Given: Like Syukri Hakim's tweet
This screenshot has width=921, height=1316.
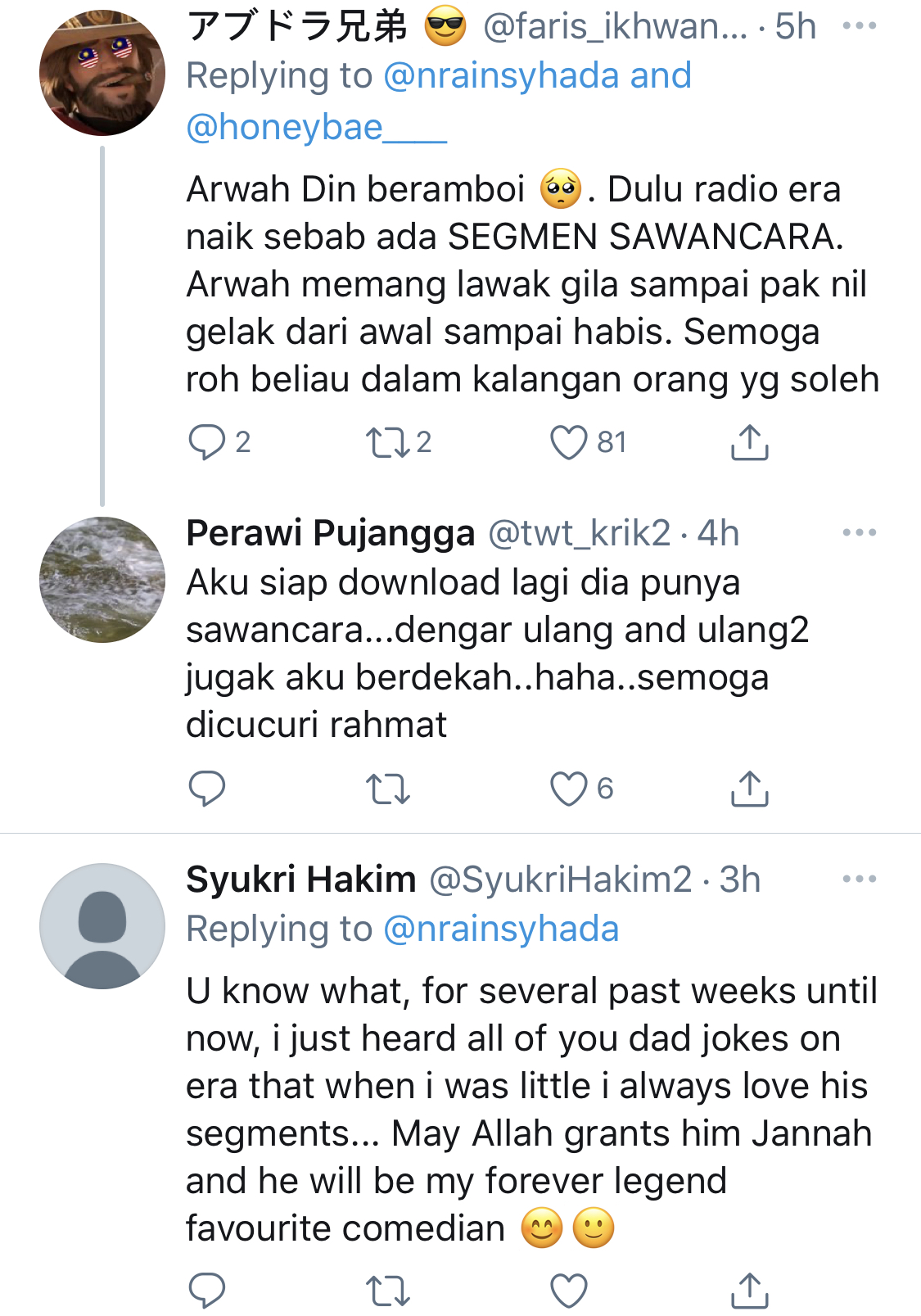Looking at the screenshot, I should tap(568, 1291).
